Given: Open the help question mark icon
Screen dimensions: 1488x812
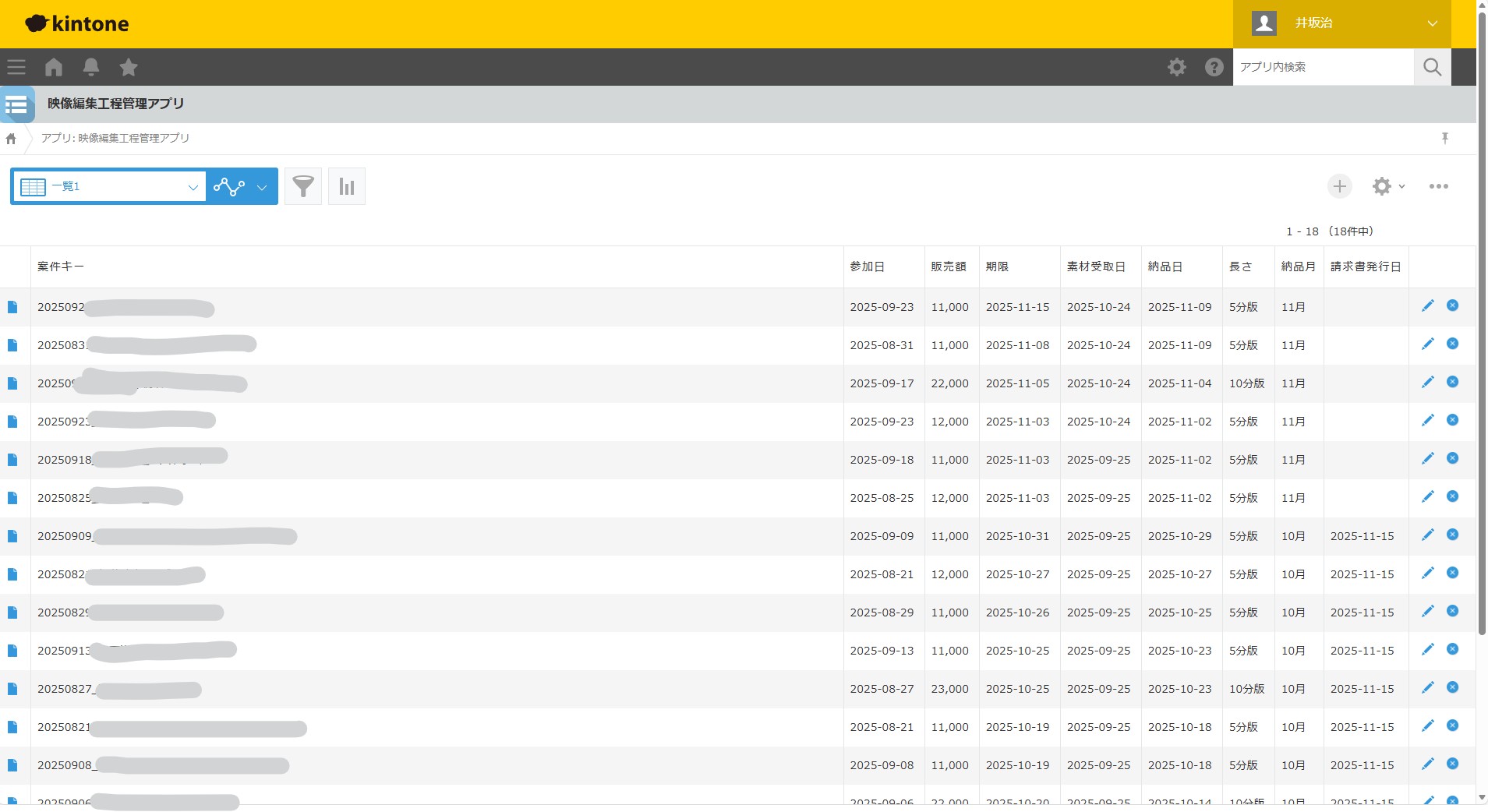Looking at the screenshot, I should (x=1214, y=67).
